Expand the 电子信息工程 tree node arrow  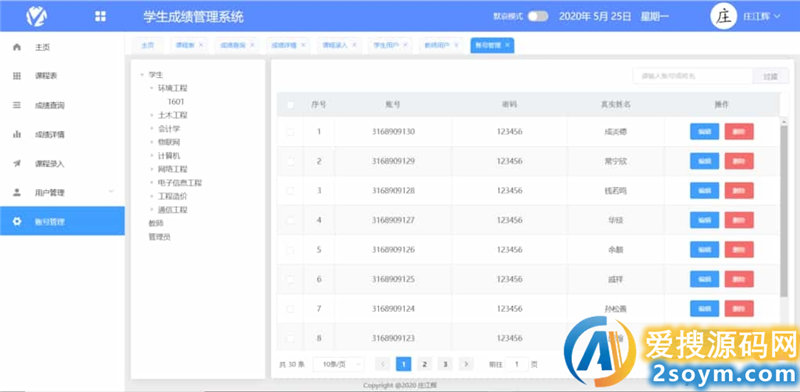point(151,183)
